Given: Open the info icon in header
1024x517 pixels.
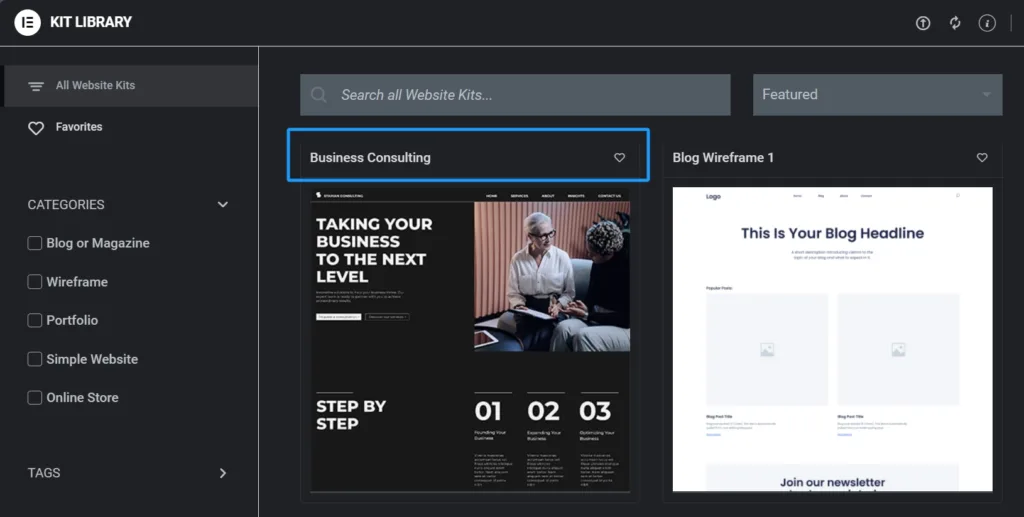Looking at the screenshot, I should click(987, 23).
